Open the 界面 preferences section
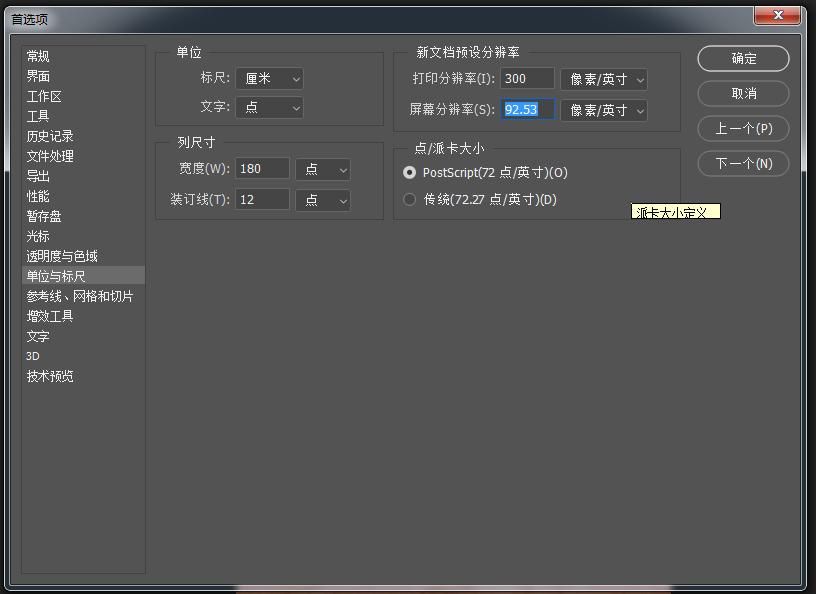The image size is (816, 594). pos(37,76)
